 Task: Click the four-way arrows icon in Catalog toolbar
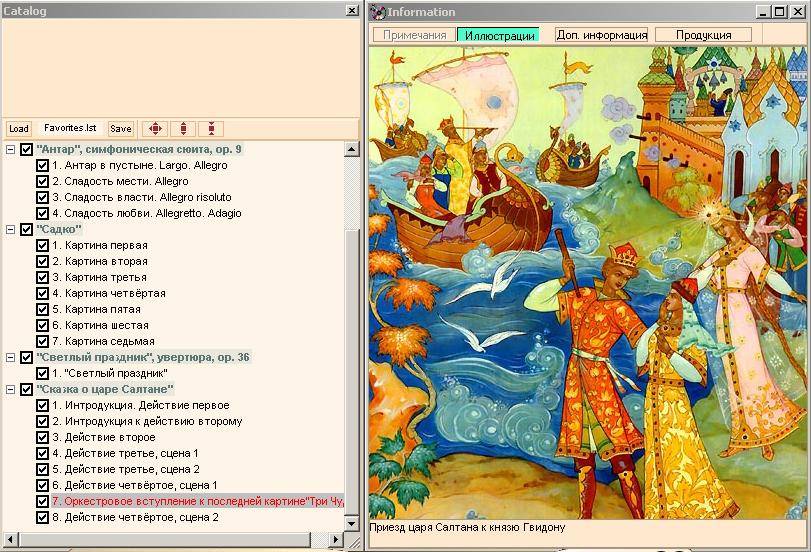pyautogui.click(x=155, y=128)
